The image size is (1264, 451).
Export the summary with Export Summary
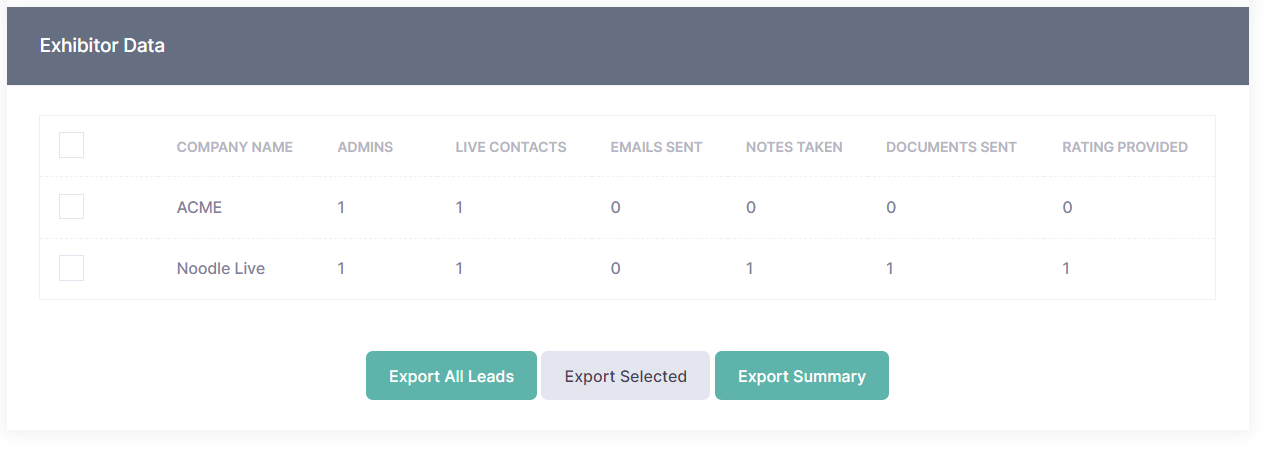click(x=801, y=376)
